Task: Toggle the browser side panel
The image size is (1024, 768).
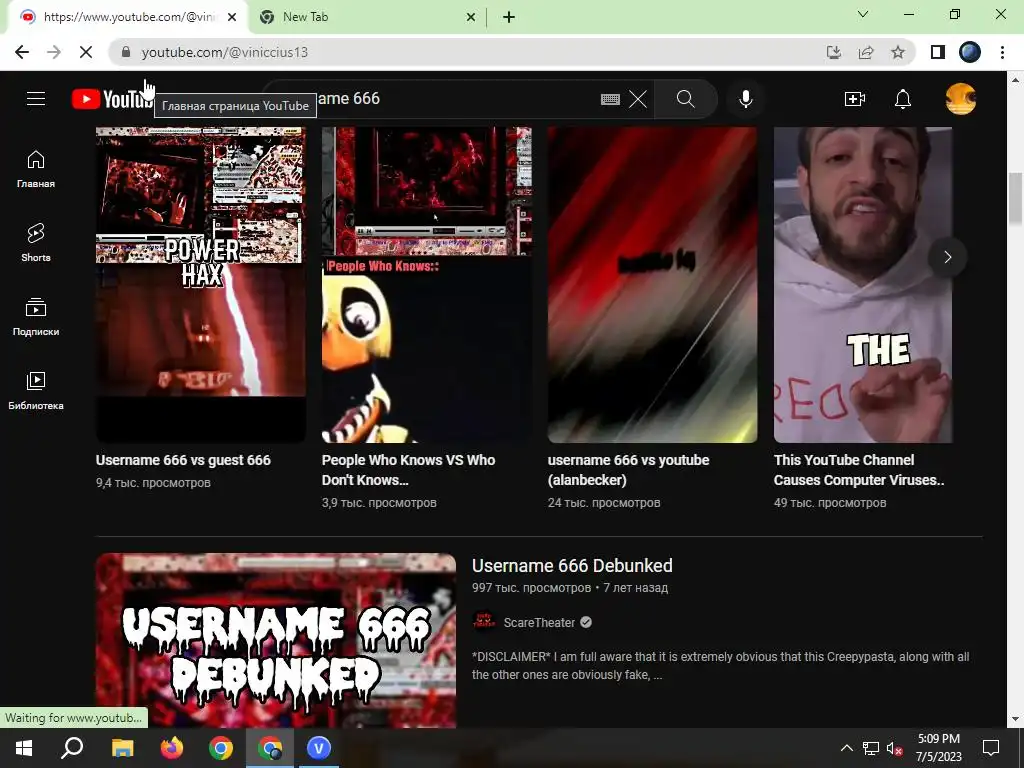Action: click(938, 52)
